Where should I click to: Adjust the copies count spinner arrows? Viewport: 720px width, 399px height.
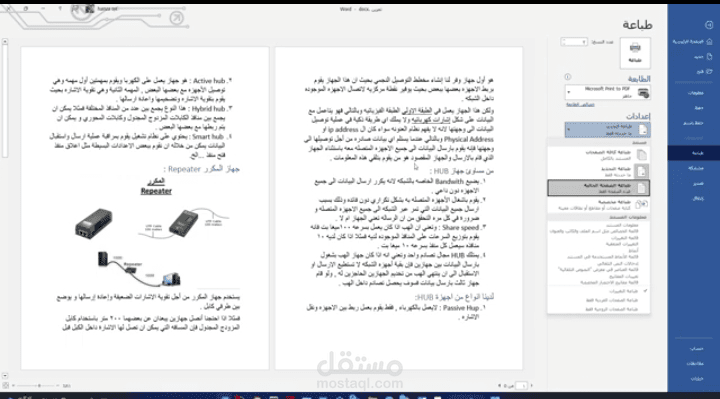(x=584, y=42)
